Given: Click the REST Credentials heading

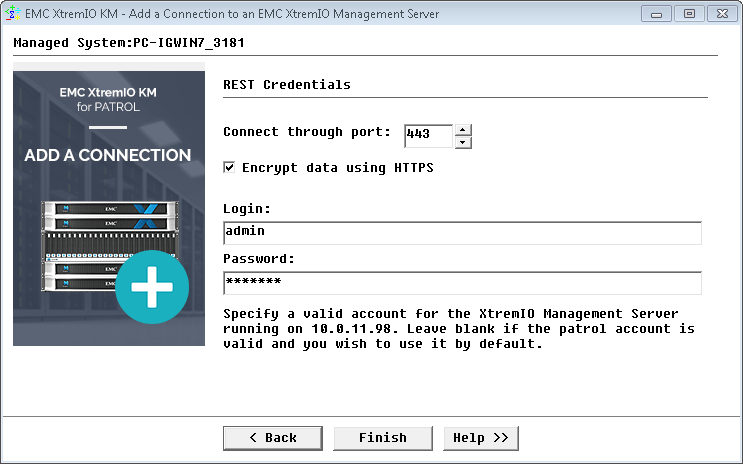Looking at the screenshot, I should tap(287, 84).
